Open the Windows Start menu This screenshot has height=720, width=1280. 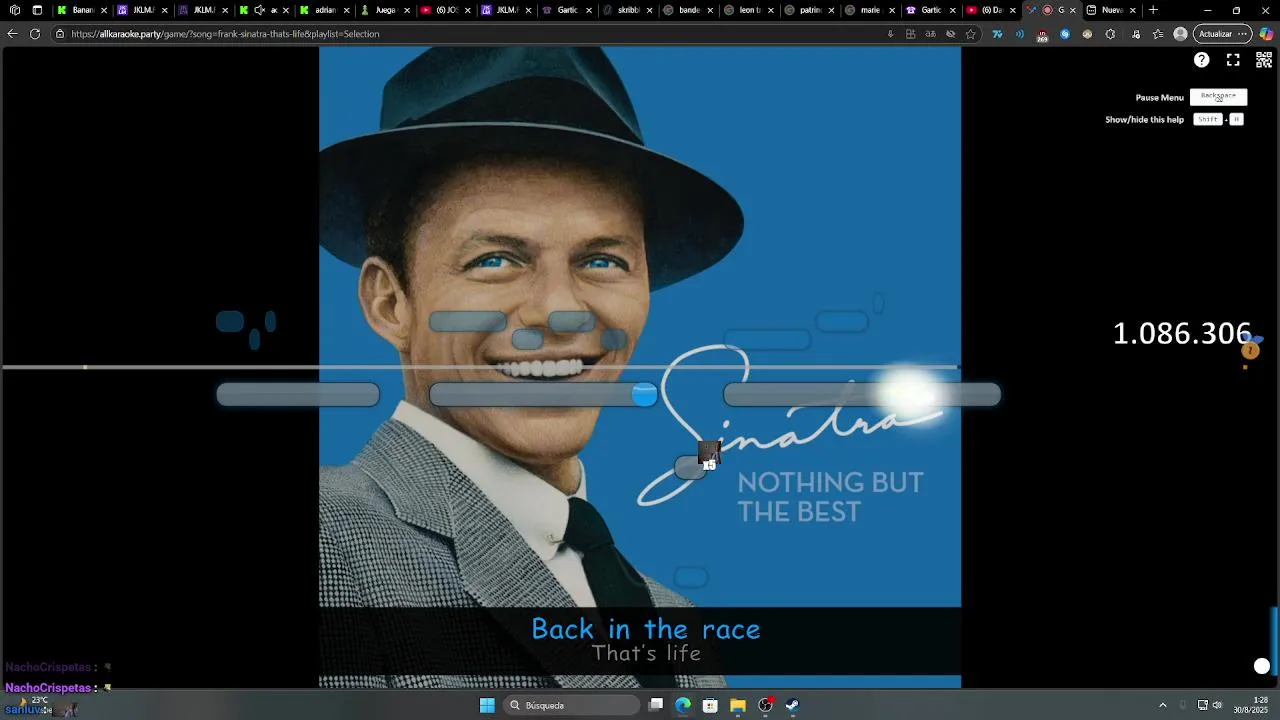pos(487,705)
